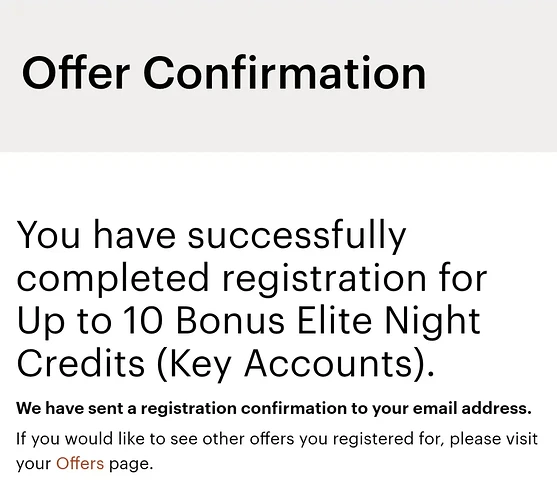Viewport: 557px width, 499px height.
Task: Click the bold registration confirmation email sentence
Action: point(274,408)
